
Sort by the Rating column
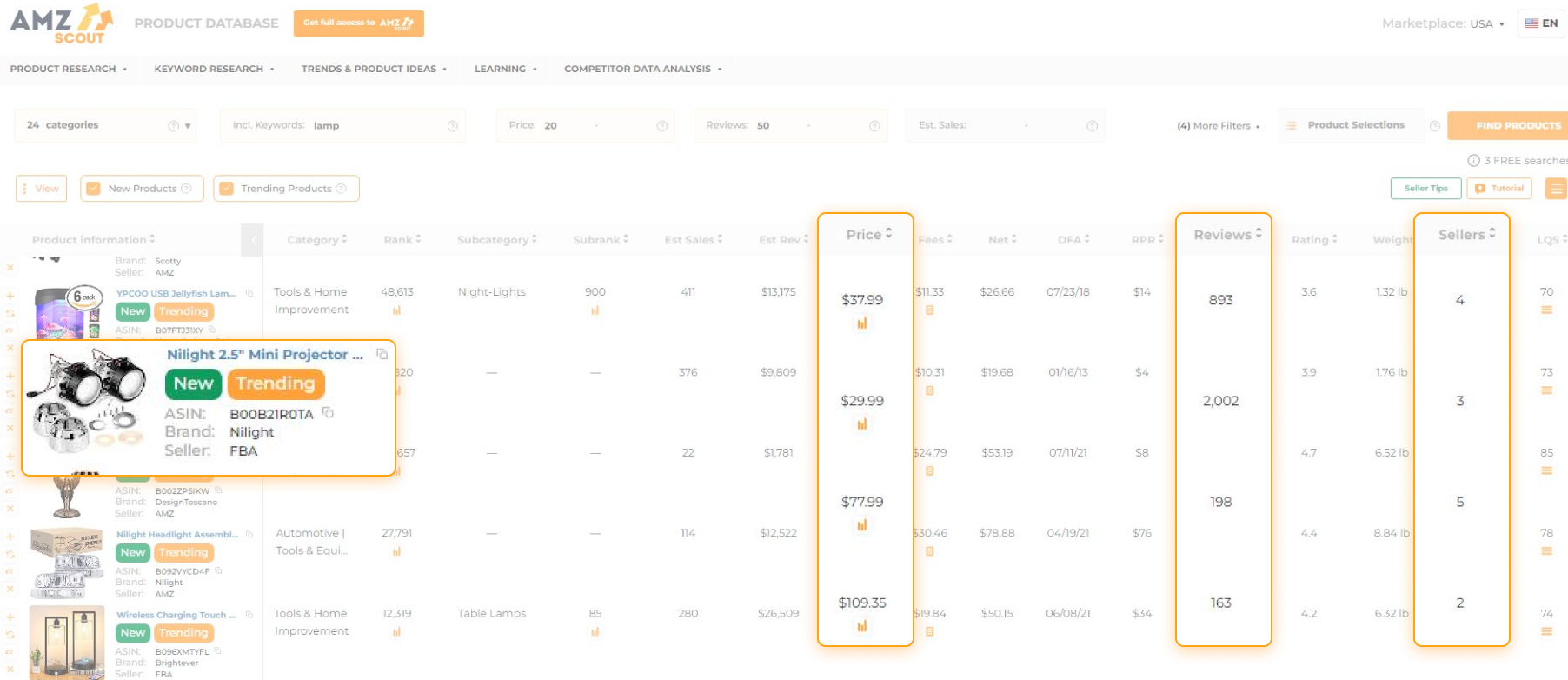pyautogui.click(x=1314, y=240)
